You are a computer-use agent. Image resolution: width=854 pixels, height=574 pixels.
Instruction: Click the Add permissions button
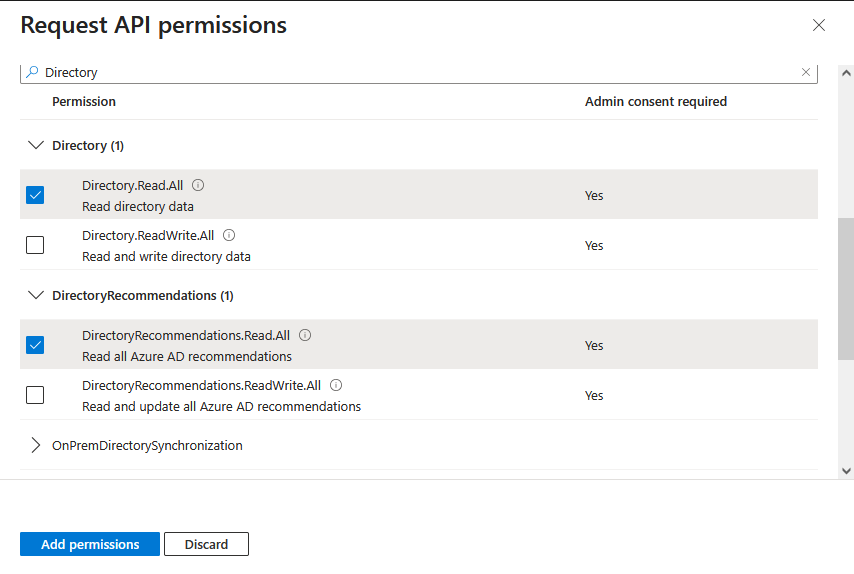point(90,544)
